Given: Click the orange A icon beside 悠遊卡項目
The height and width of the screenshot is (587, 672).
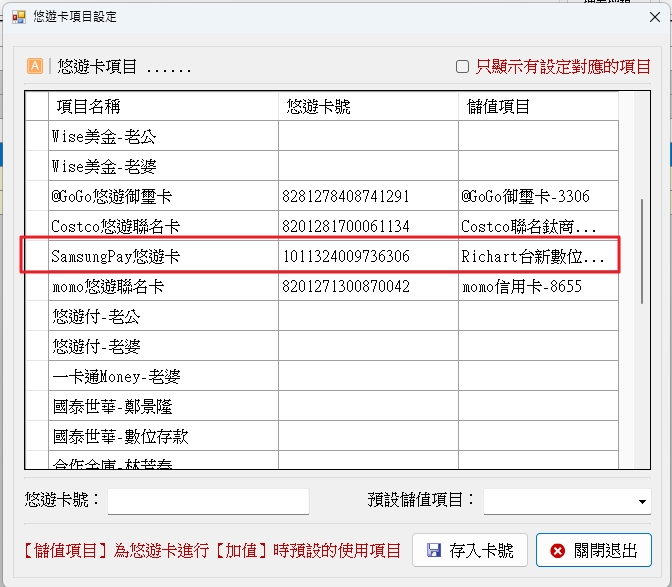Looking at the screenshot, I should (x=35, y=66).
